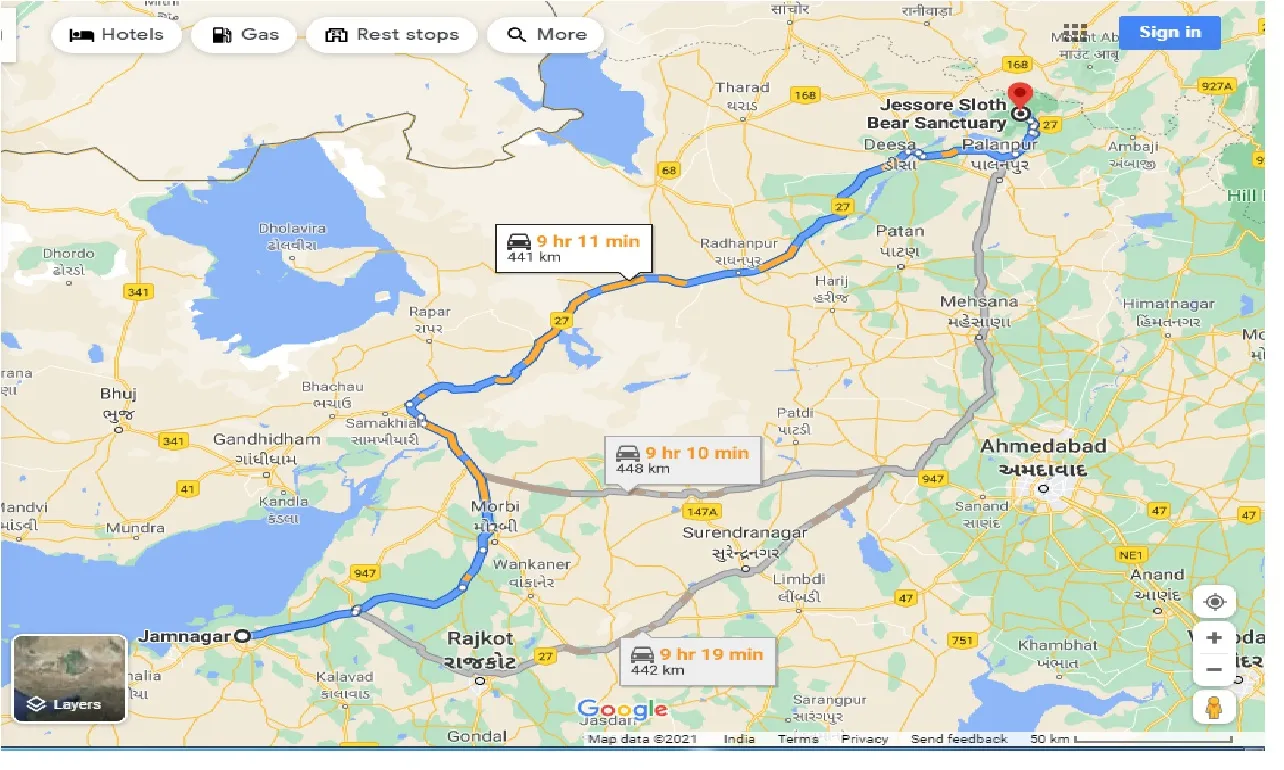
Task: Select the Street View pegman icon
Action: click(1215, 708)
